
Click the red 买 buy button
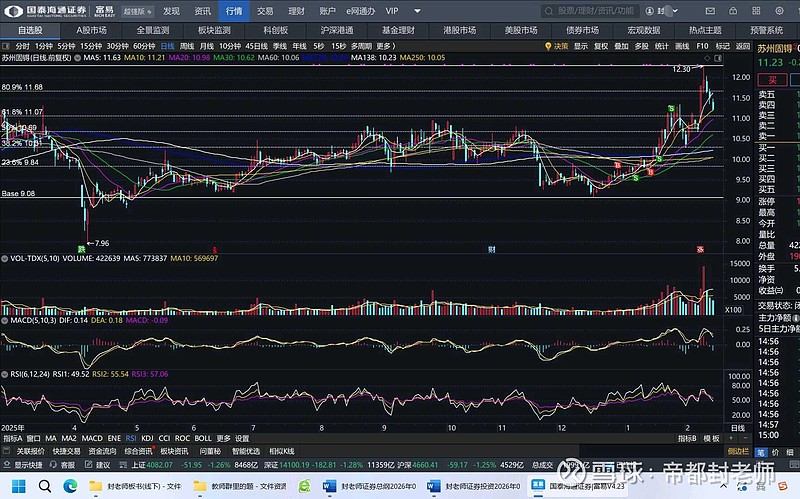click(772, 80)
